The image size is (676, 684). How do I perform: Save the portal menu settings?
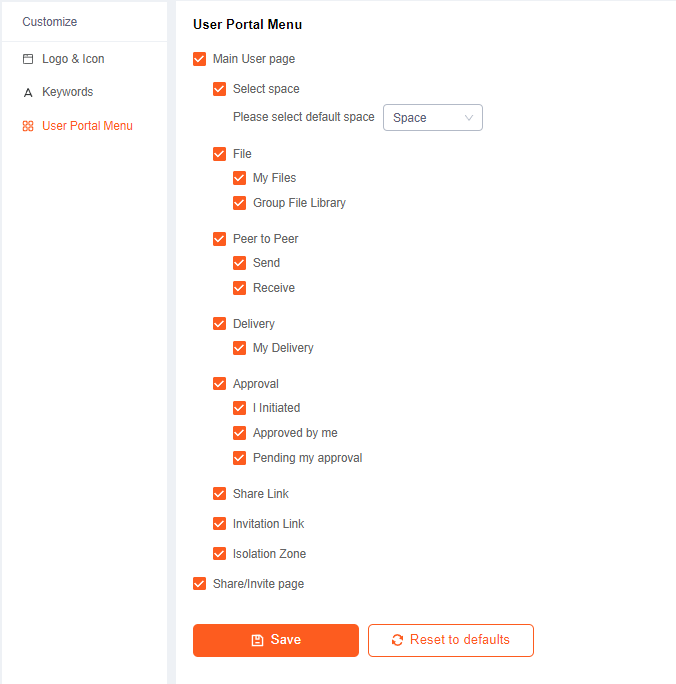[276, 640]
